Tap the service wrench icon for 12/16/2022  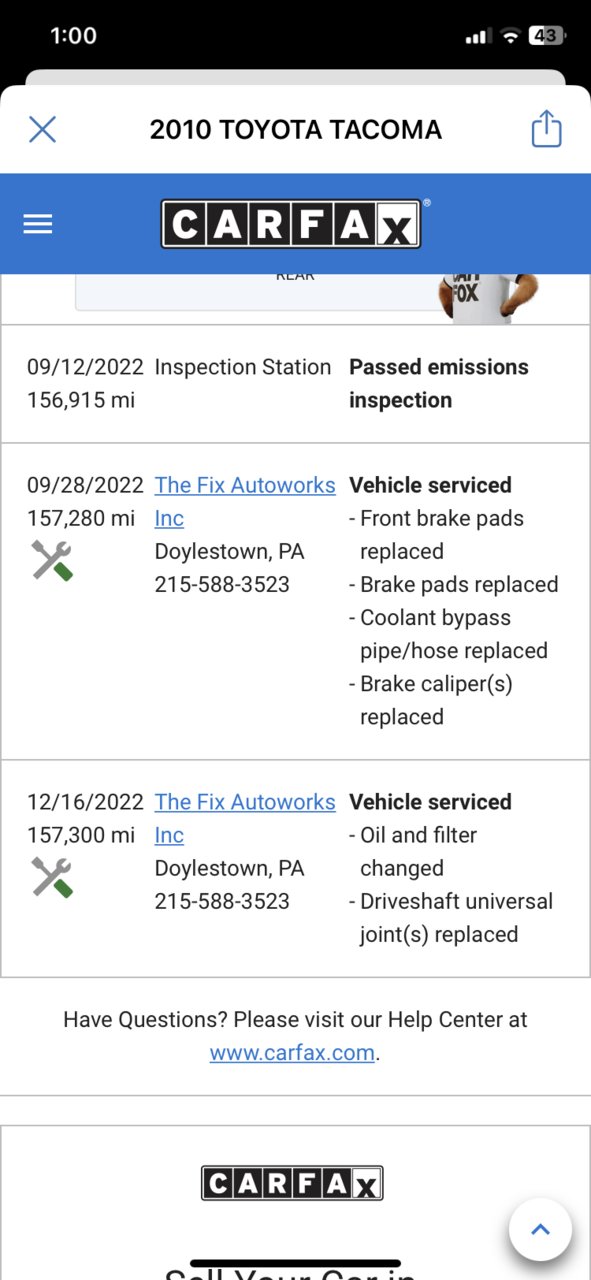tap(52, 878)
